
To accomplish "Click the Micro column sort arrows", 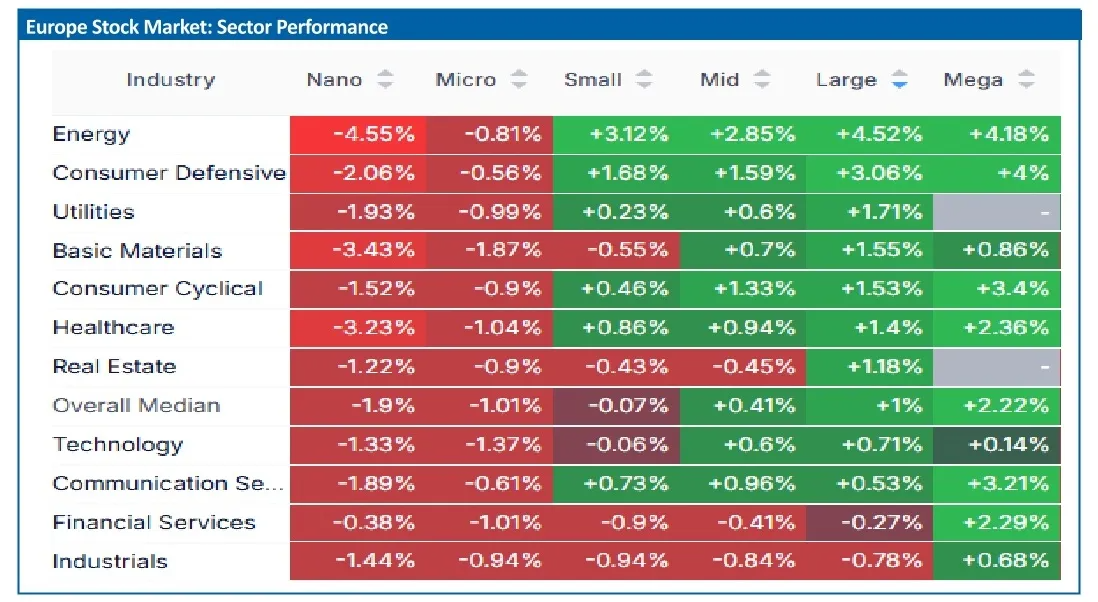I will [519, 79].
